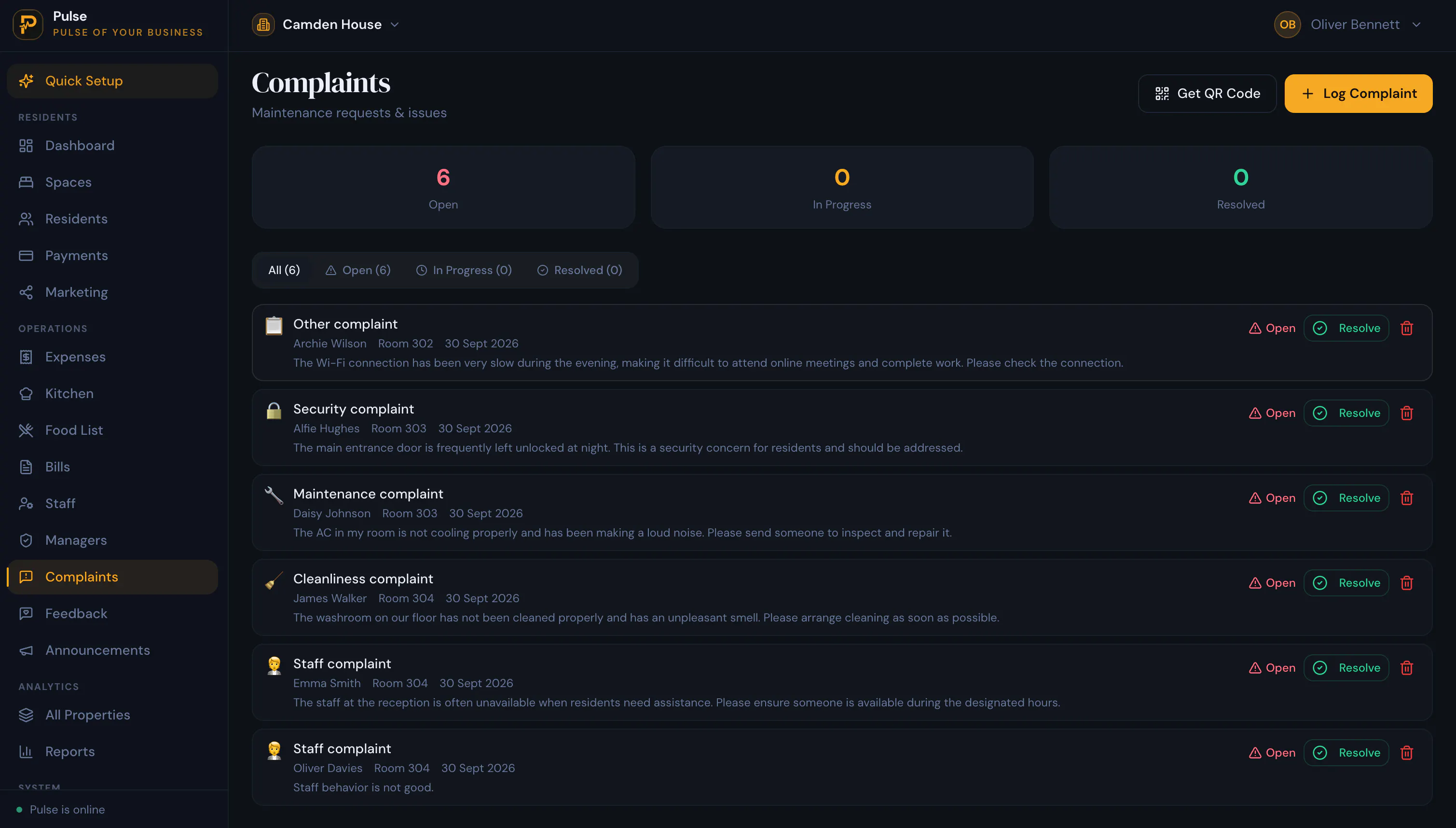This screenshot has width=1456, height=828.
Task: Open the Oliver Bennett account menu chevron
Action: click(x=1417, y=25)
